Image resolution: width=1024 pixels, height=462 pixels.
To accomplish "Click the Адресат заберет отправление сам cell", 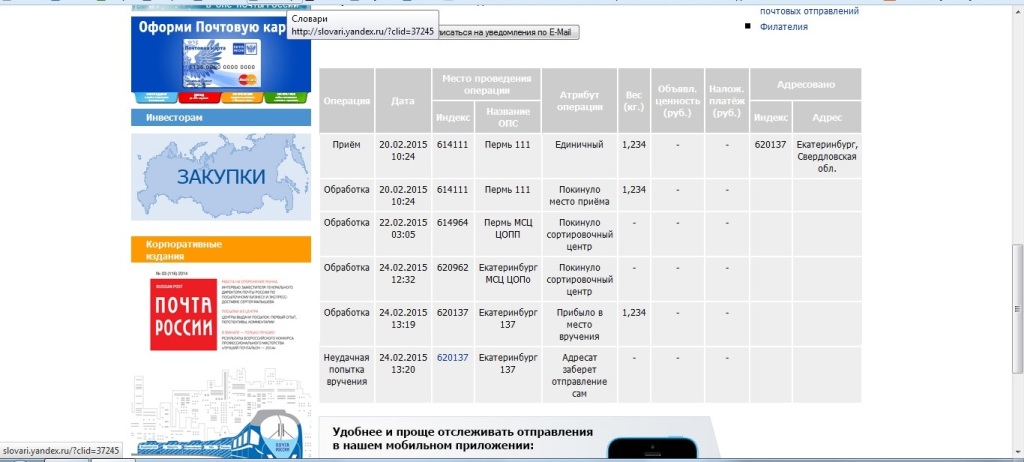I will 579,375.
